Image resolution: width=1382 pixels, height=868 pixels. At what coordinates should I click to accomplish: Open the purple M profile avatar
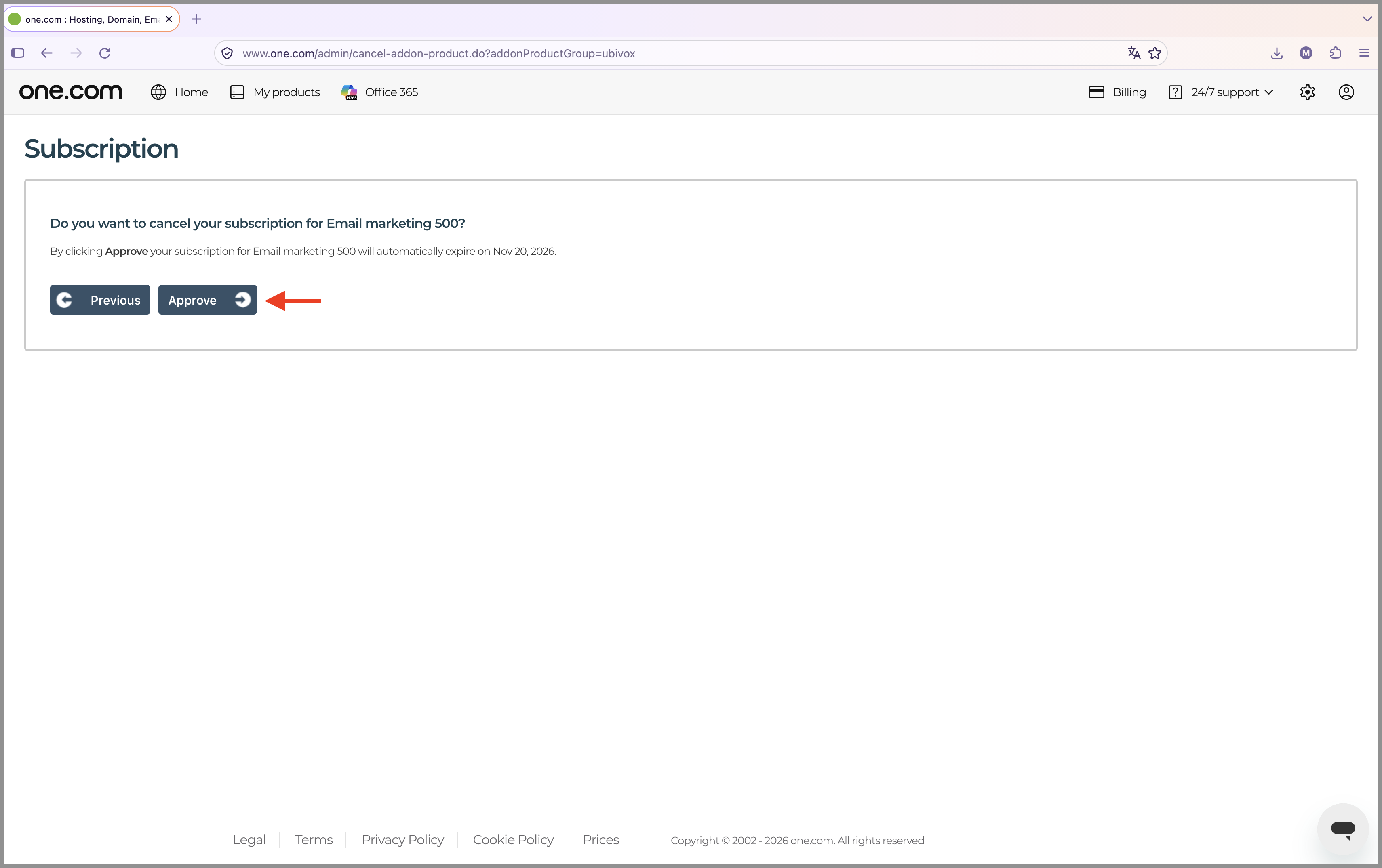(1306, 53)
